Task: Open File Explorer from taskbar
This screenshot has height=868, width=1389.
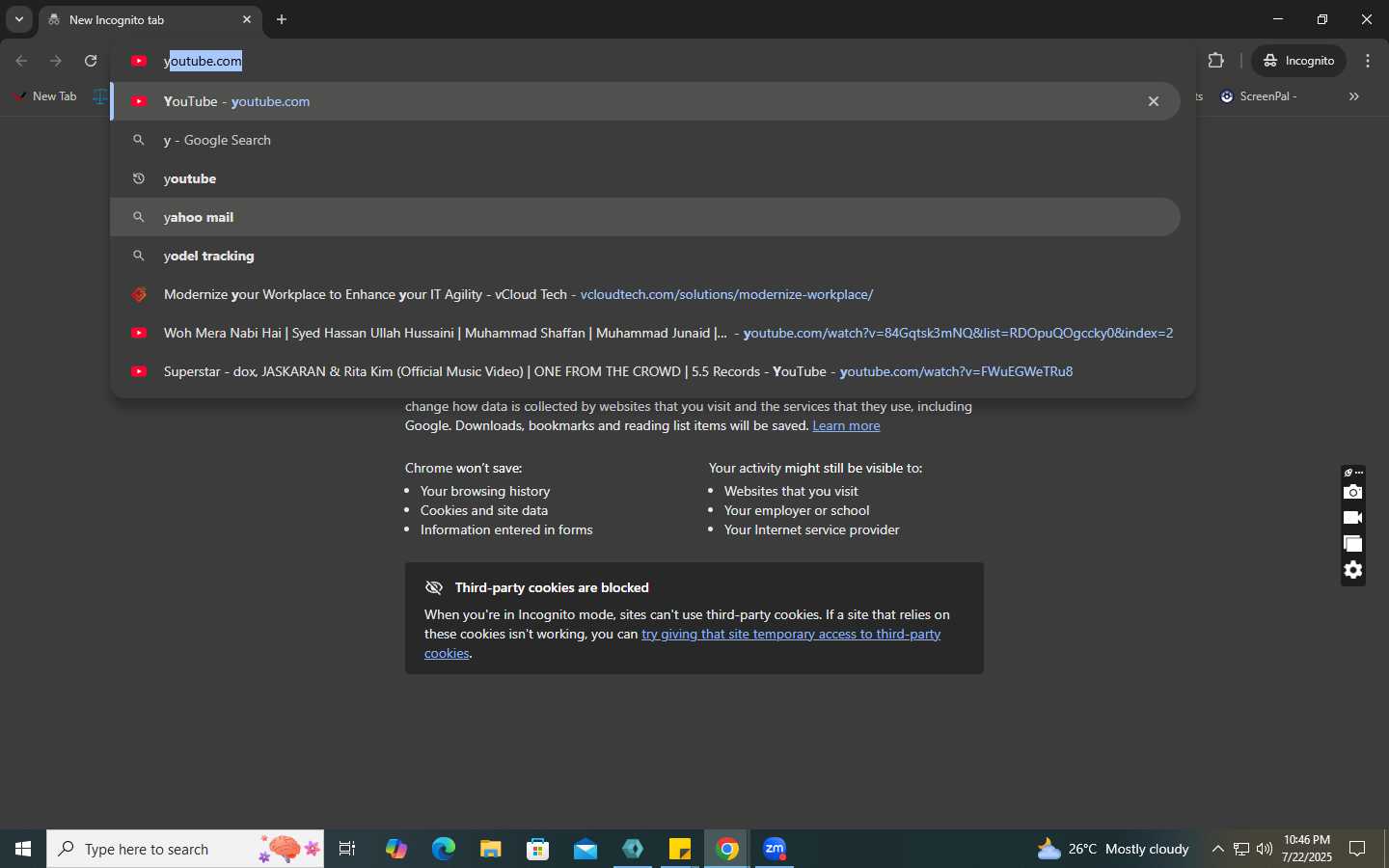Action: pos(491,849)
